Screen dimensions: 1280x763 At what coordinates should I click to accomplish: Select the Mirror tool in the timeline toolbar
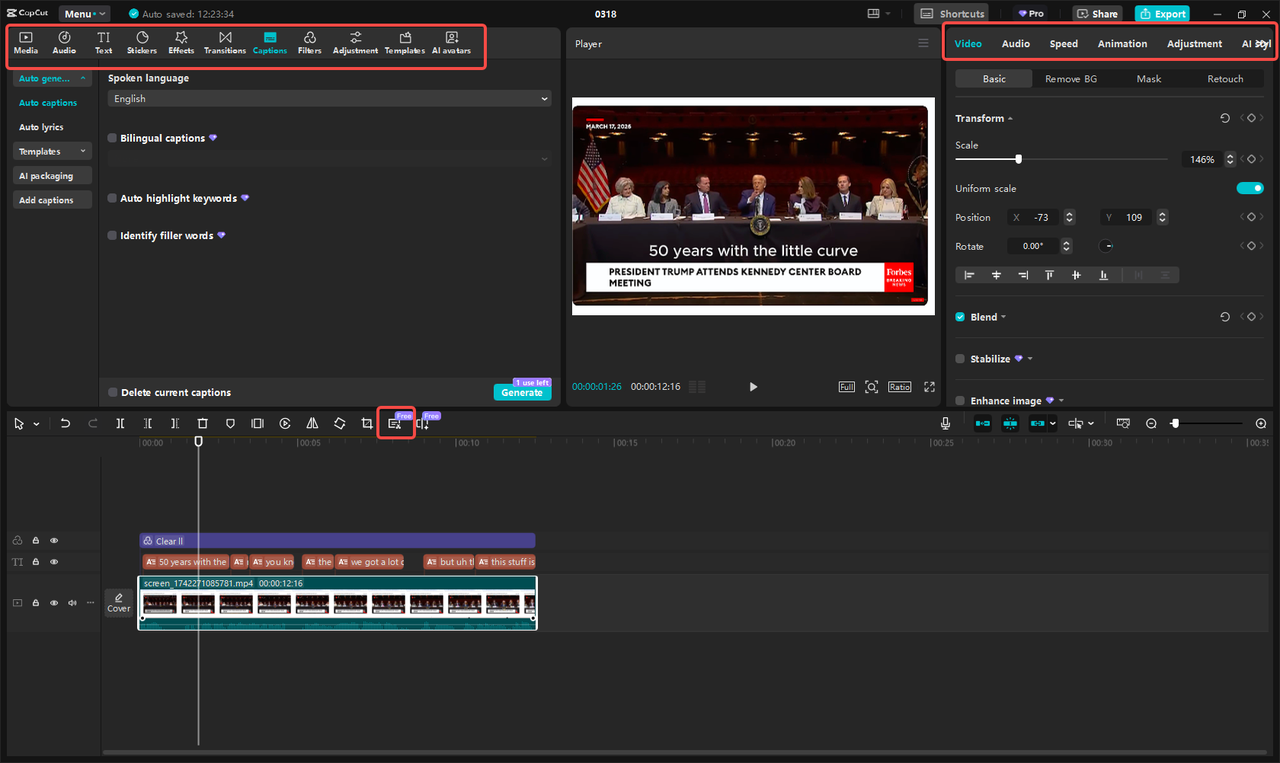312,423
